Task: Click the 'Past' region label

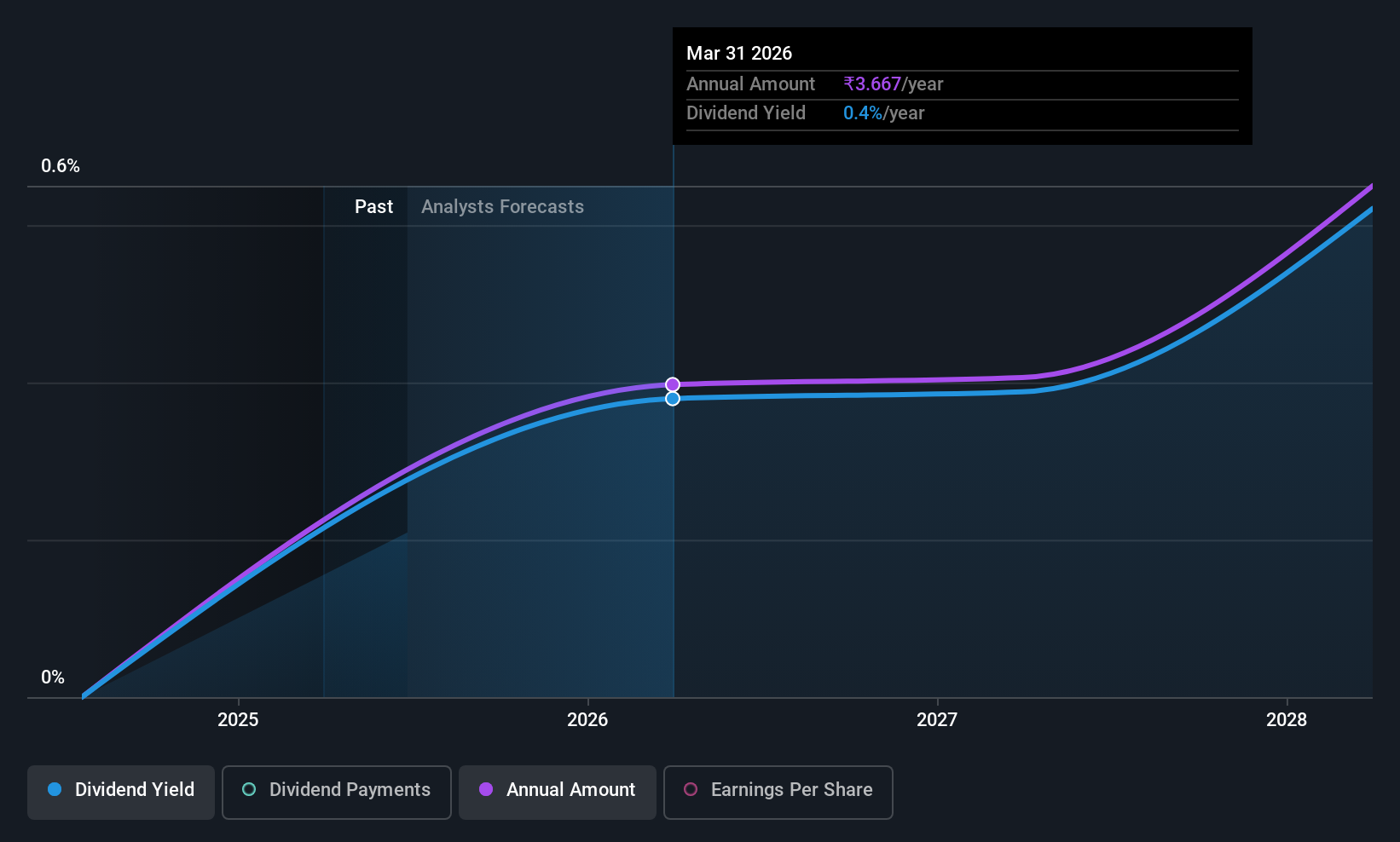Action: click(x=373, y=207)
